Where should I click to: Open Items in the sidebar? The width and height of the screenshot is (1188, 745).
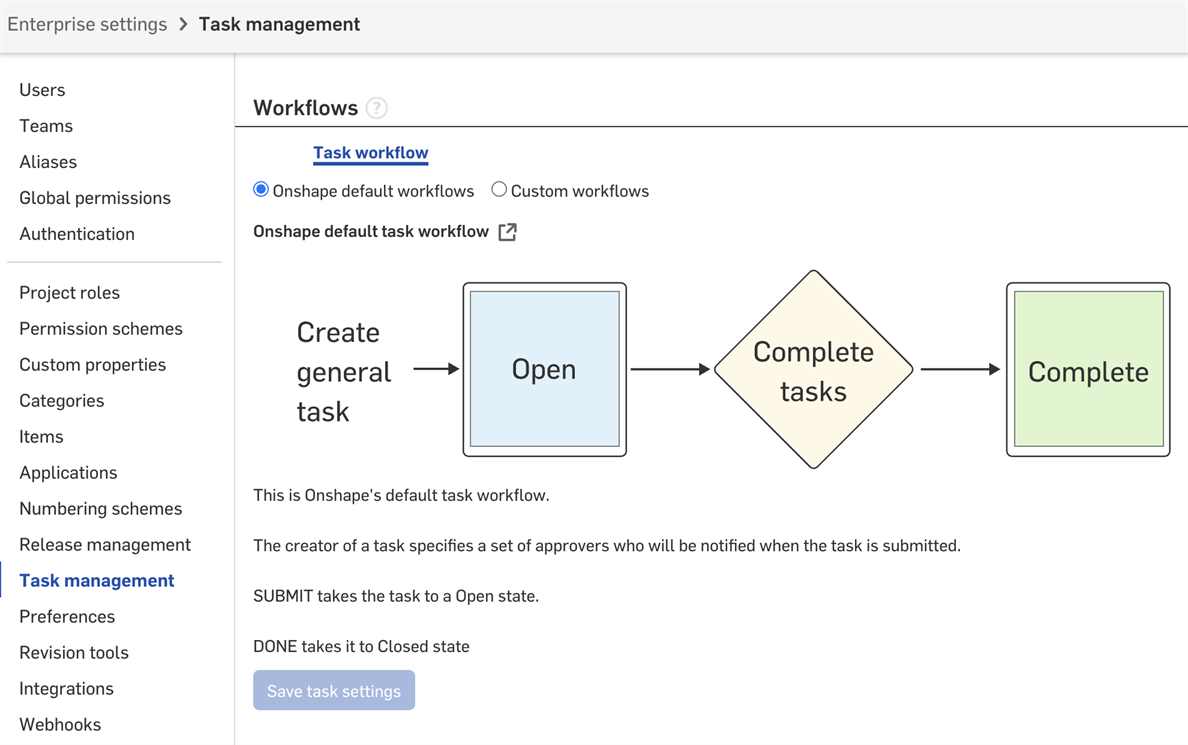42,437
